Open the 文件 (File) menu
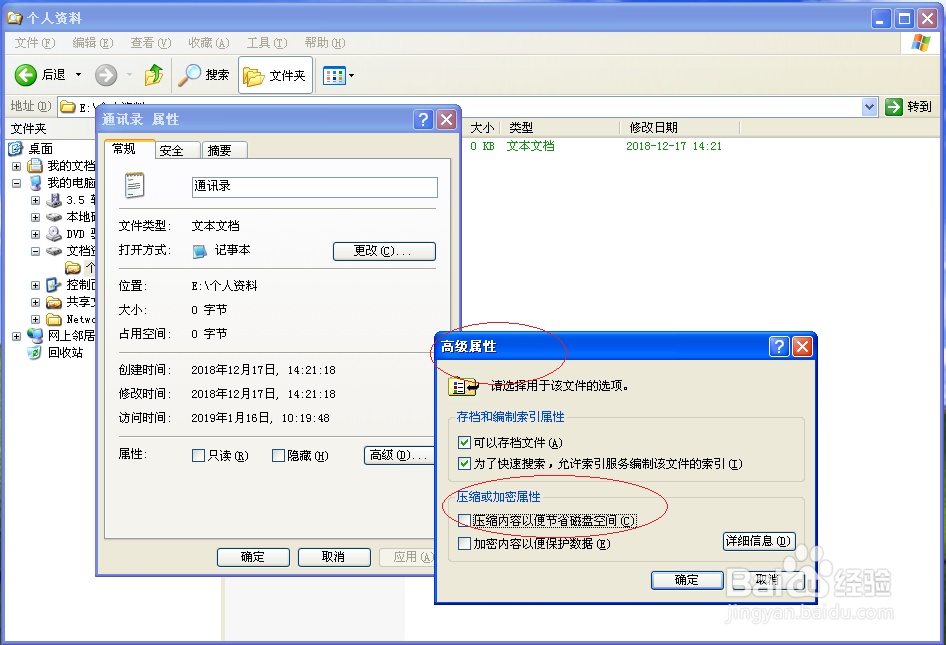The image size is (946, 645). [x=35, y=43]
